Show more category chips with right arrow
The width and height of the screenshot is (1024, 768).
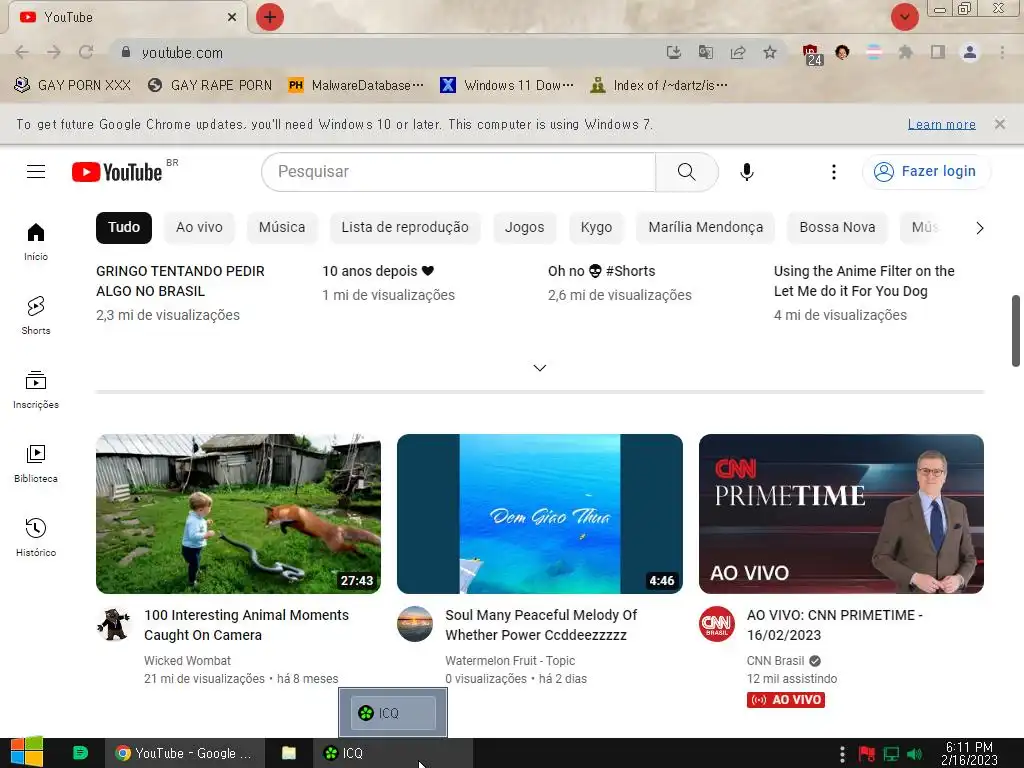(979, 228)
